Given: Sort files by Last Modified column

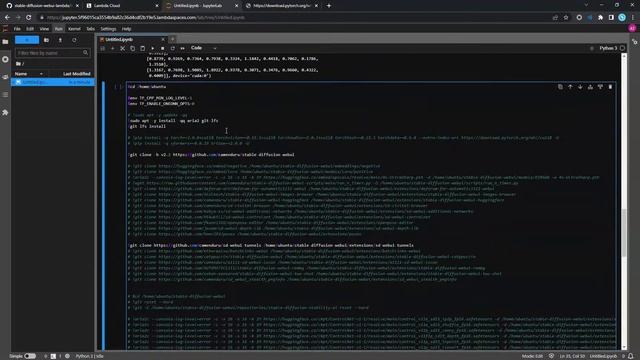Looking at the screenshot, I should point(76,74).
